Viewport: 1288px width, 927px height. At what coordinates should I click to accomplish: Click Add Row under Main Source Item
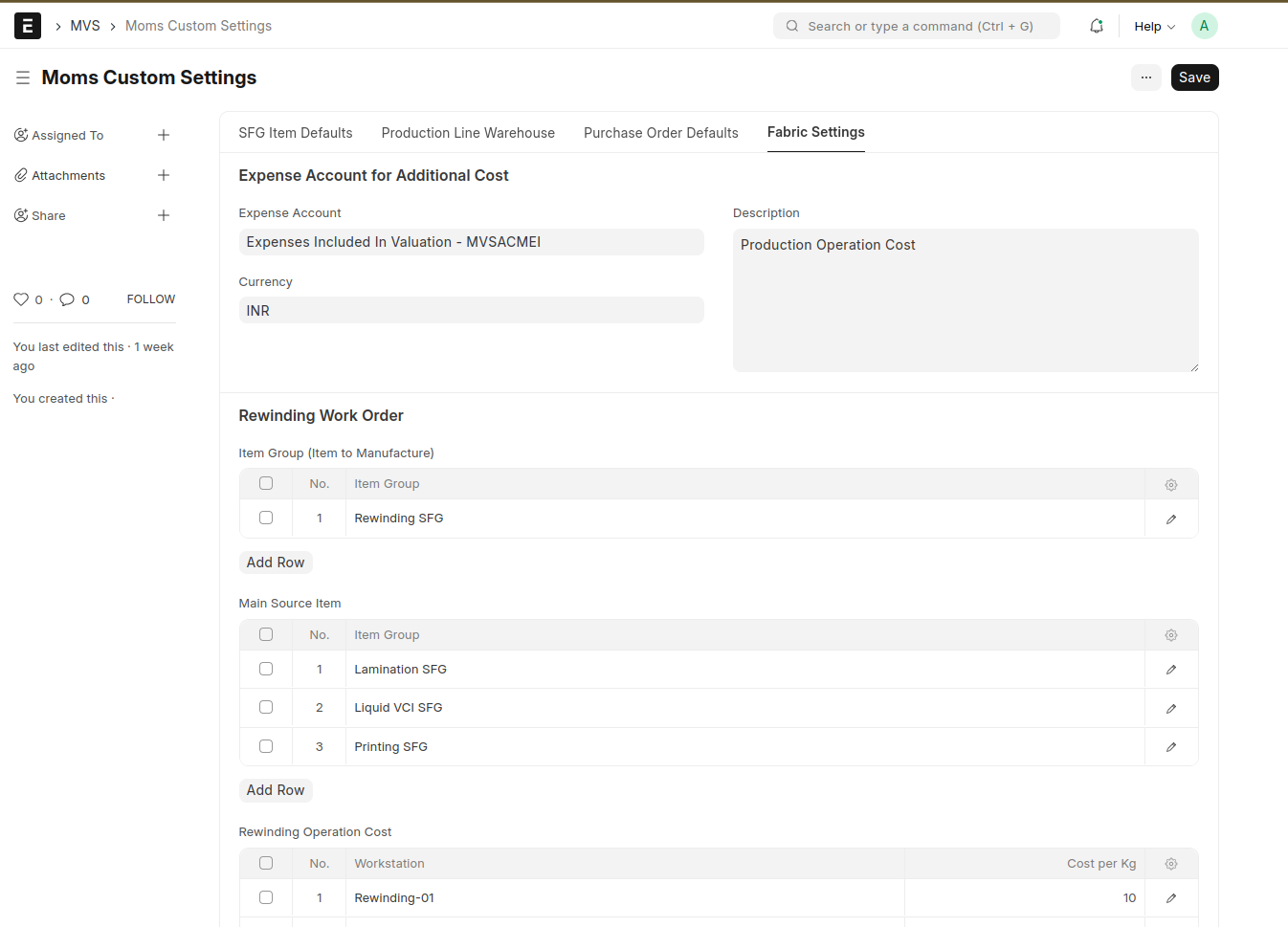pyautogui.click(x=276, y=790)
